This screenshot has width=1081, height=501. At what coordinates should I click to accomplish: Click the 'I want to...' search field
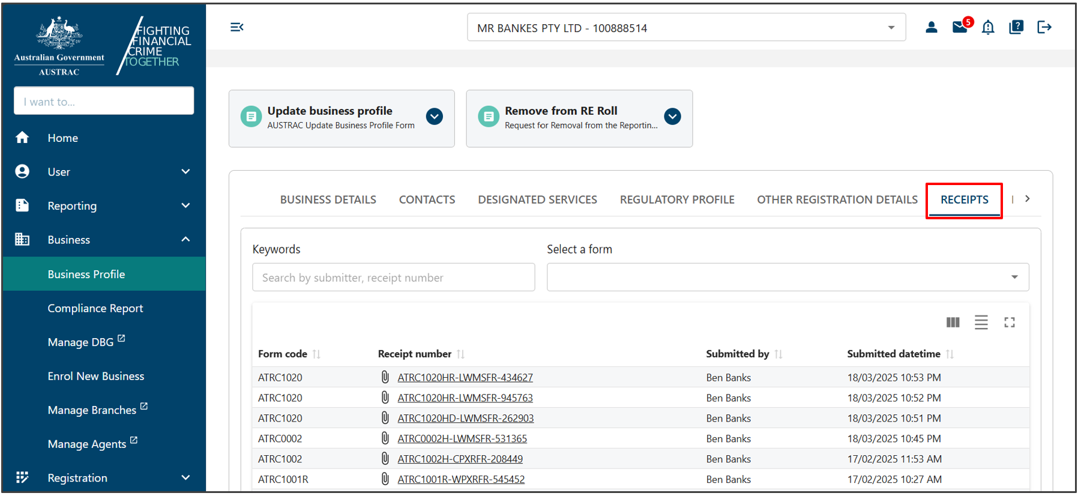(103, 101)
